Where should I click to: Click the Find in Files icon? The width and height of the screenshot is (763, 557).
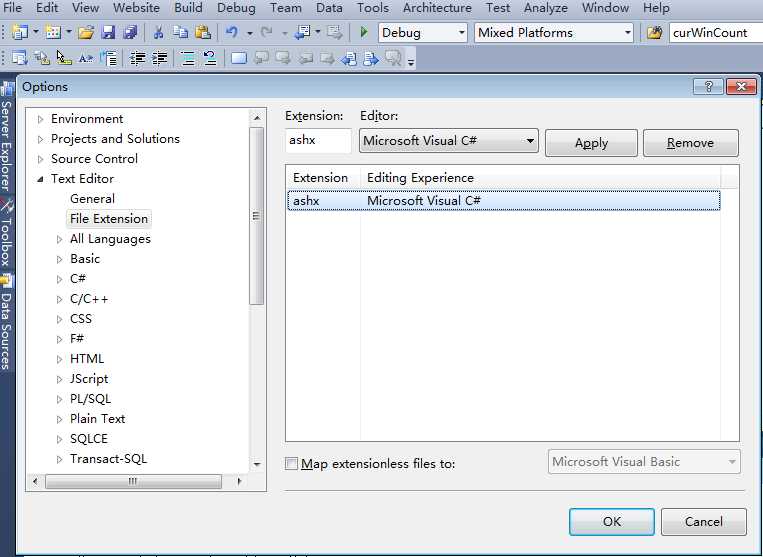(654, 33)
